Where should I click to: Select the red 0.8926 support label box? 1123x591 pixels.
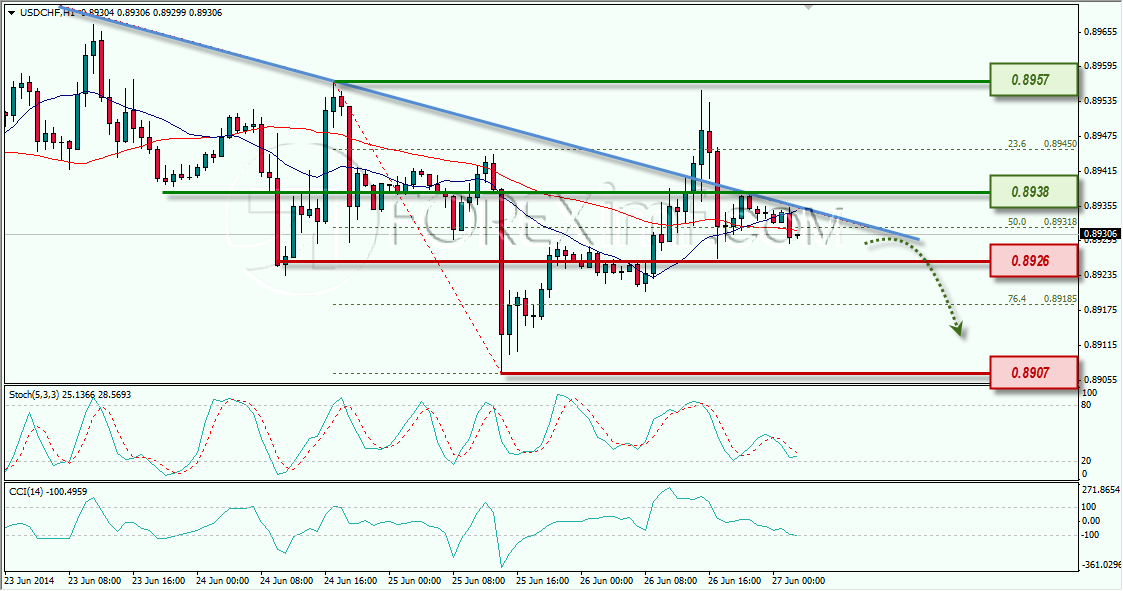(x=1033, y=260)
